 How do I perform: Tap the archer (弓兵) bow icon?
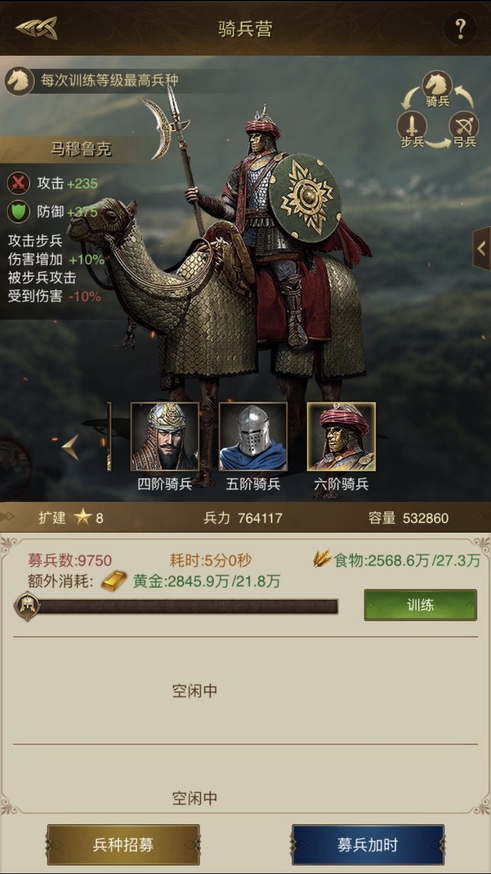(464, 125)
